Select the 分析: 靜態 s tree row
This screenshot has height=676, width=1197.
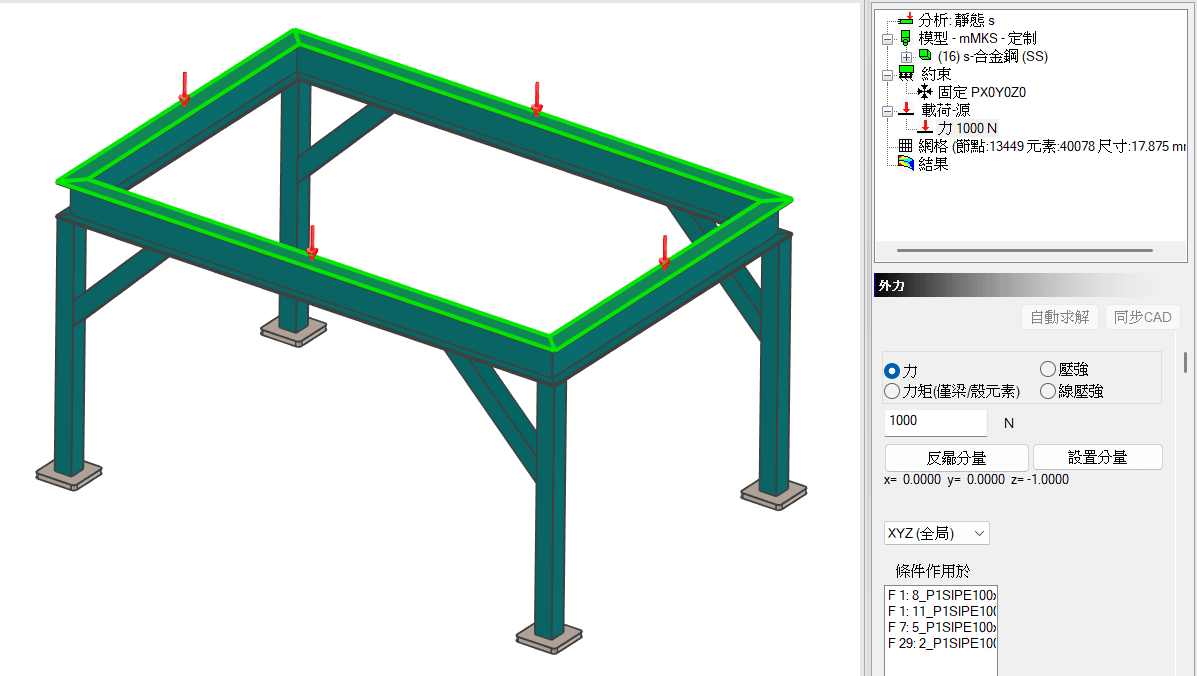956,20
